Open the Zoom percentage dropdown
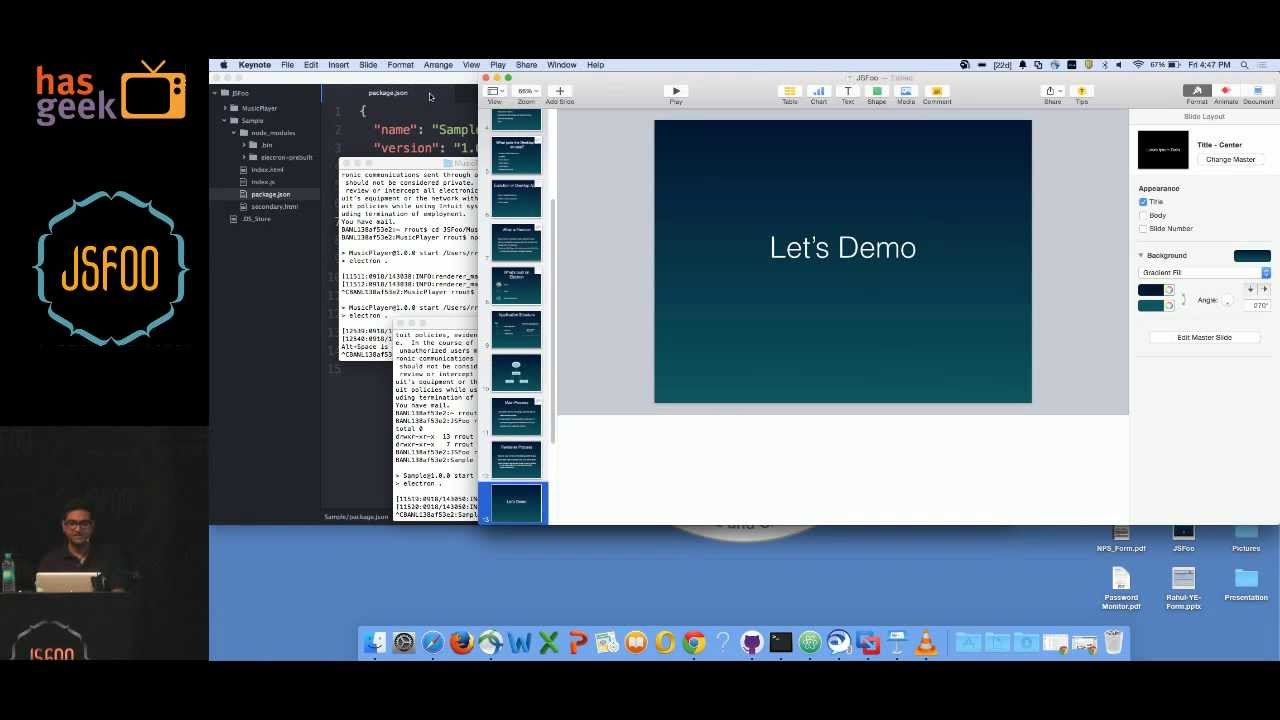Viewport: 1280px width, 720px height. click(x=526, y=91)
